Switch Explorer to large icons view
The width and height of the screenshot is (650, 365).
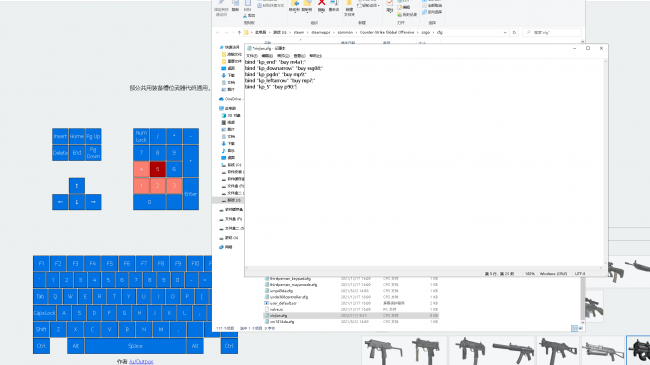click(580, 328)
